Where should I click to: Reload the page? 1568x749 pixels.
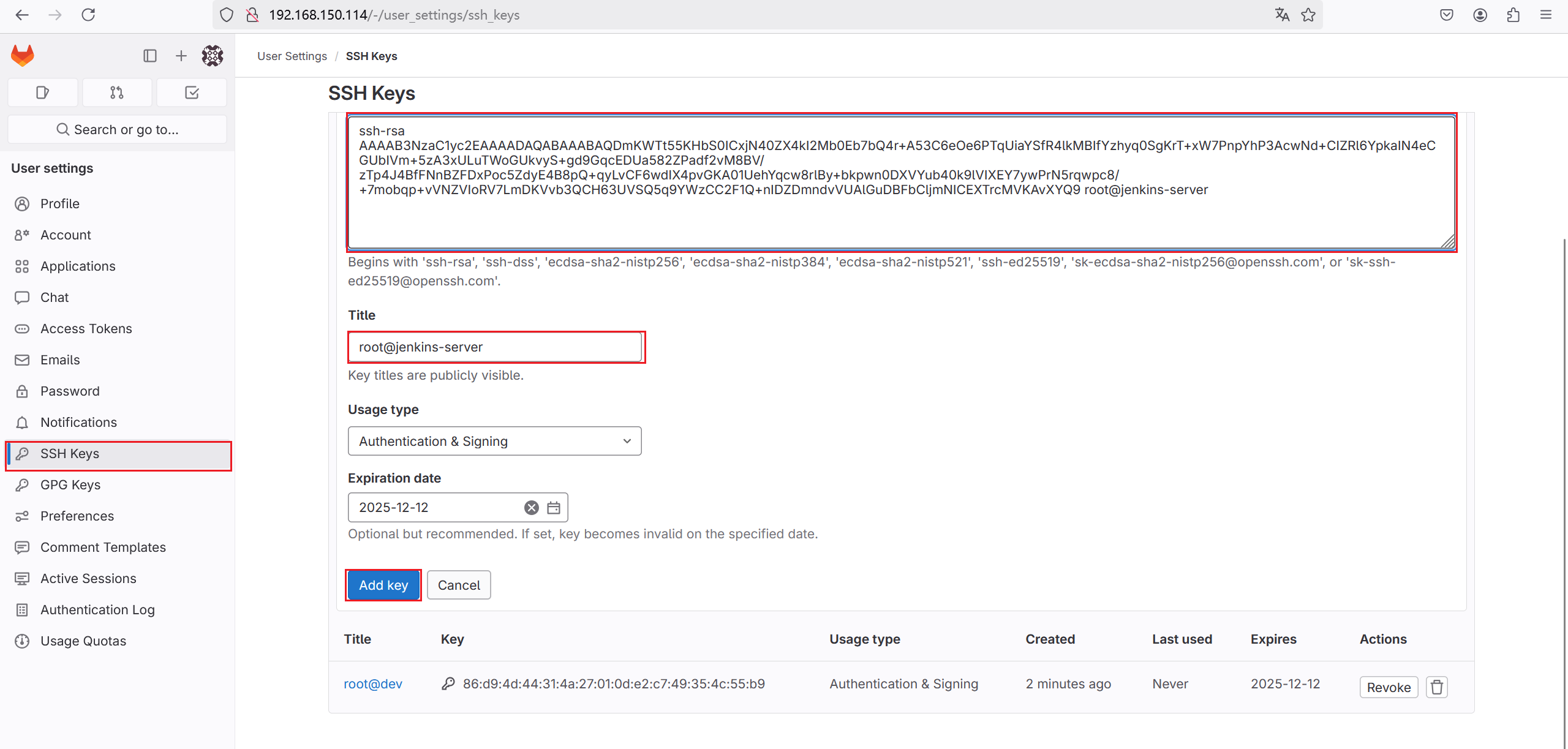point(88,15)
